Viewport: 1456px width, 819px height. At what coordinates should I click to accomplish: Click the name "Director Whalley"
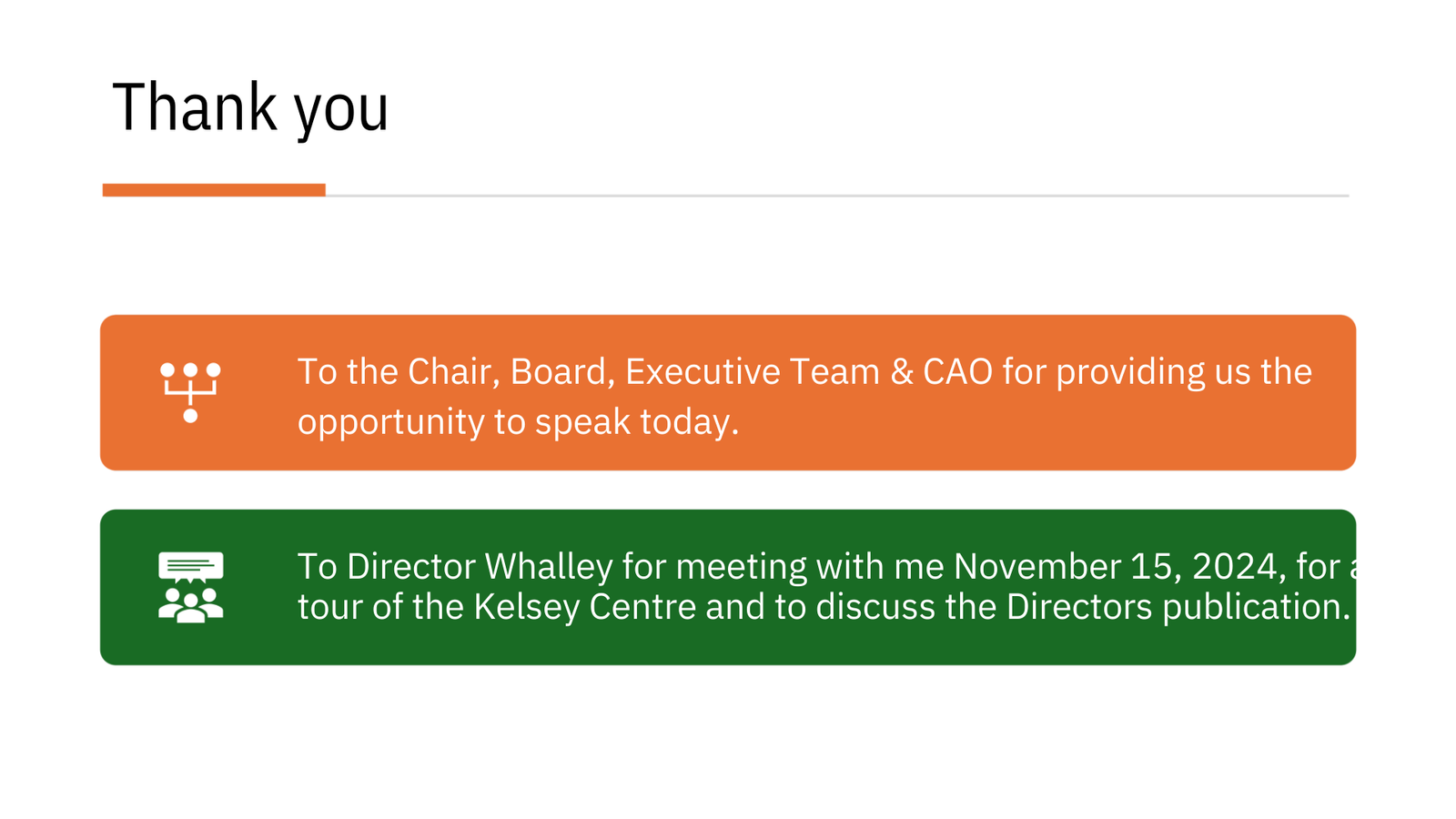pyautogui.click(x=480, y=567)
